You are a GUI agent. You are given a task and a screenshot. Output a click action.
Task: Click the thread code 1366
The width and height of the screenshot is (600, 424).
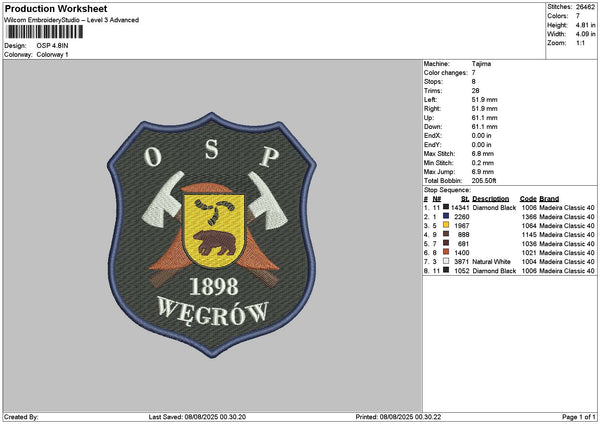point(529,217)
